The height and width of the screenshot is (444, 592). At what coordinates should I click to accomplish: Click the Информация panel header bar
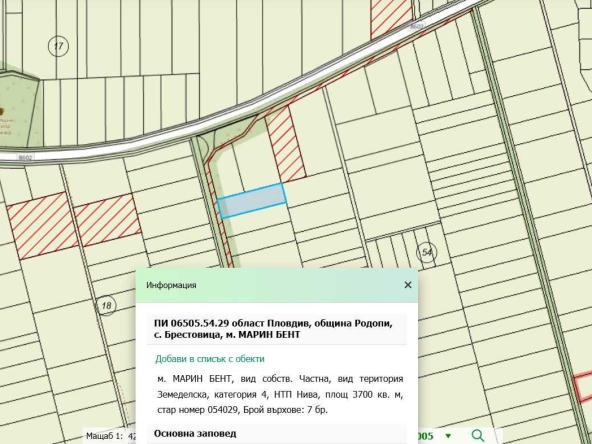276,285
